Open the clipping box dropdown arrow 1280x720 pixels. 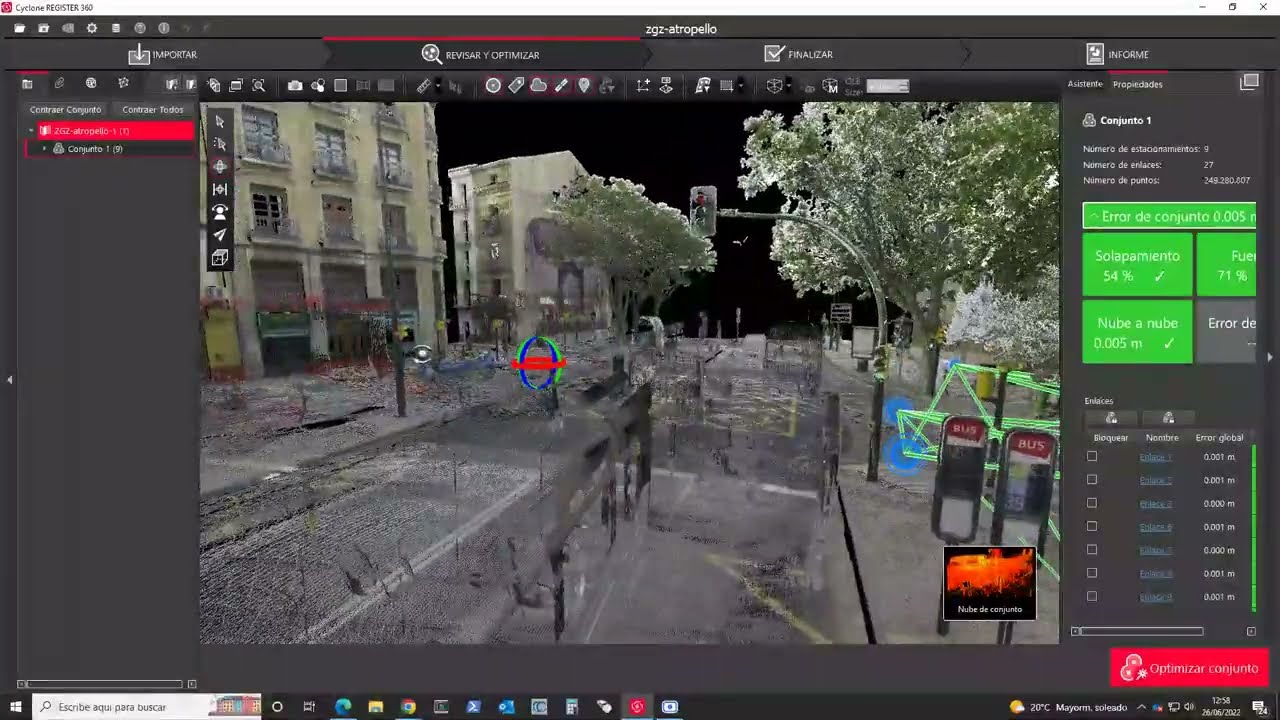[x=788, y=87]
